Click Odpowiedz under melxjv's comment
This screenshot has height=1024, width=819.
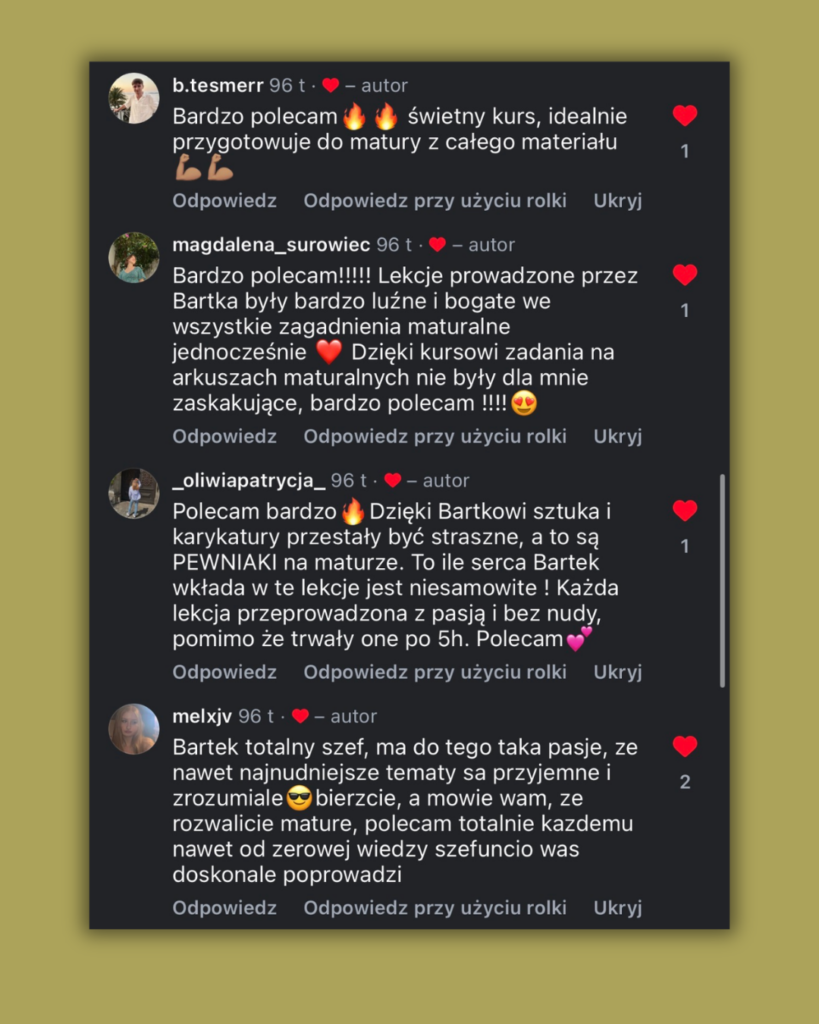[224, 908]
